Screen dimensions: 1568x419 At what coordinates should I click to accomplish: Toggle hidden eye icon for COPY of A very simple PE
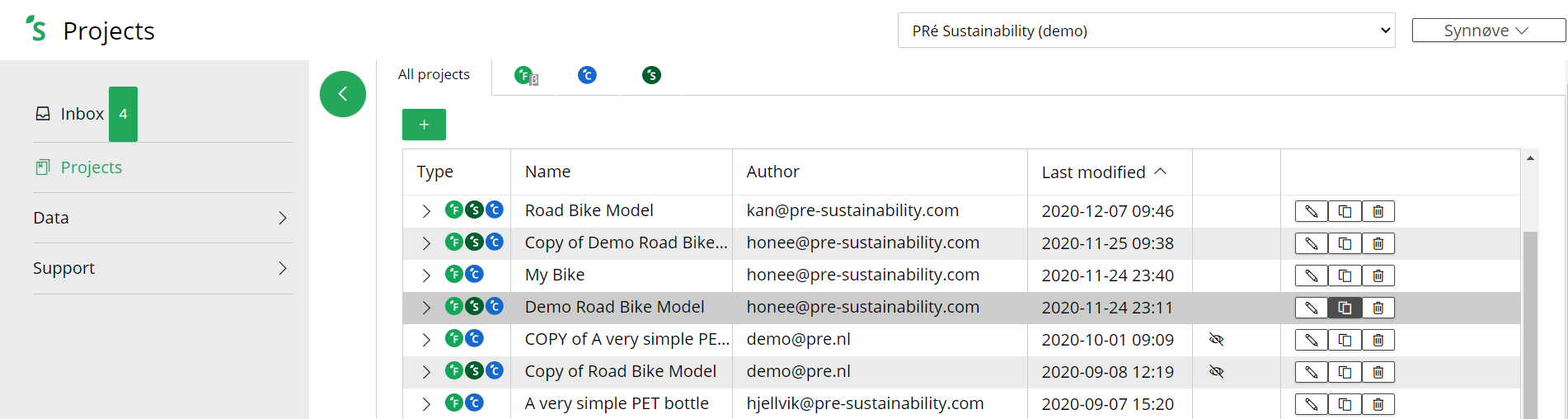click(1216, 339)
